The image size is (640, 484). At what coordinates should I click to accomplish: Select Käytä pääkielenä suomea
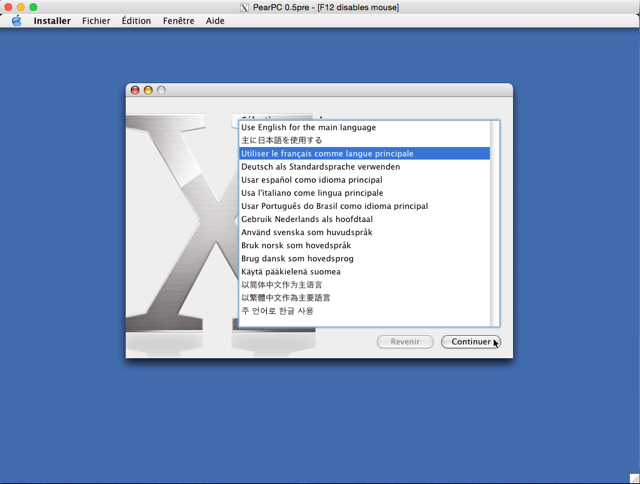364,271
